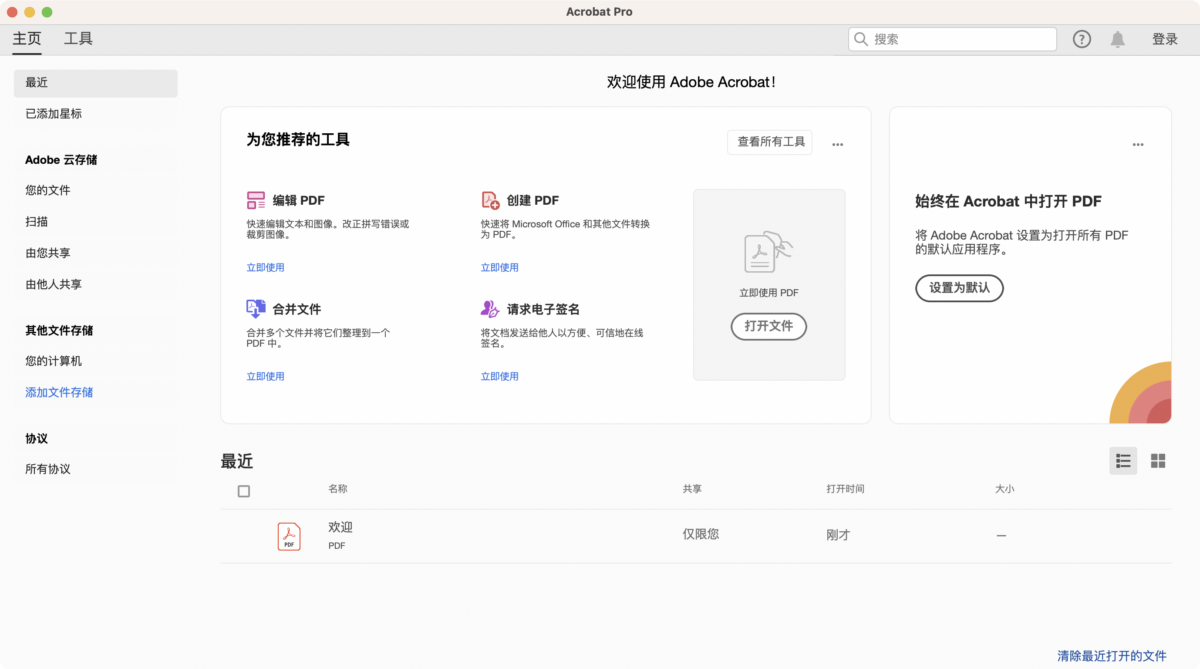The image size is (1200, 669).
Task: Open 您的计算机 in the sidebar
Action: point(53,361)
